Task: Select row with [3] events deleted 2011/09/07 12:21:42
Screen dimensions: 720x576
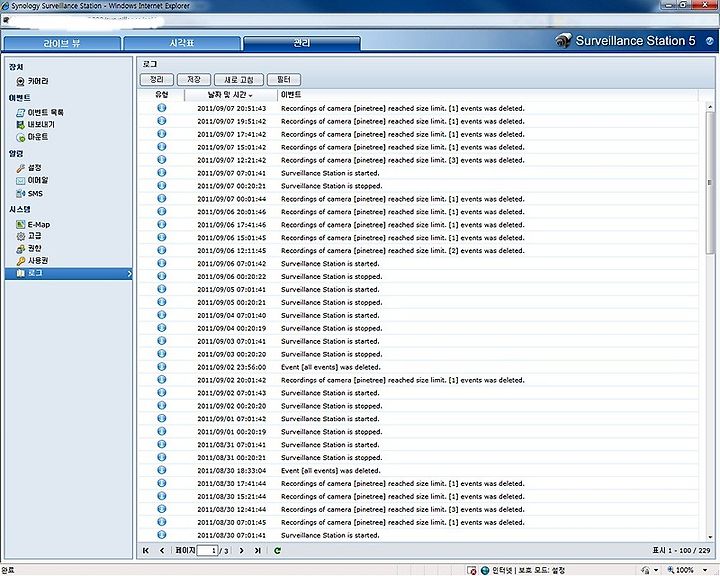Action: point(419,160)
